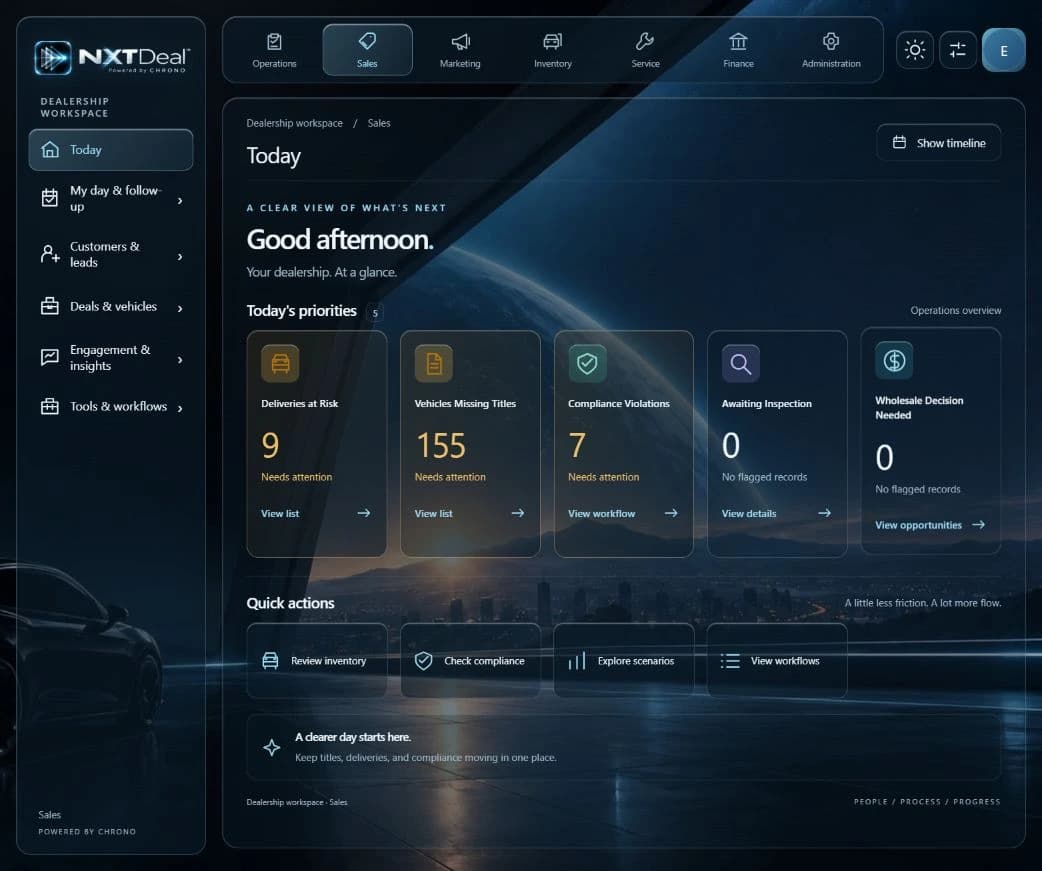Click the Engagement & insights chart icon
This screenshot has width=1042, height=871.
pyautogui.click(x=50, y=357)
